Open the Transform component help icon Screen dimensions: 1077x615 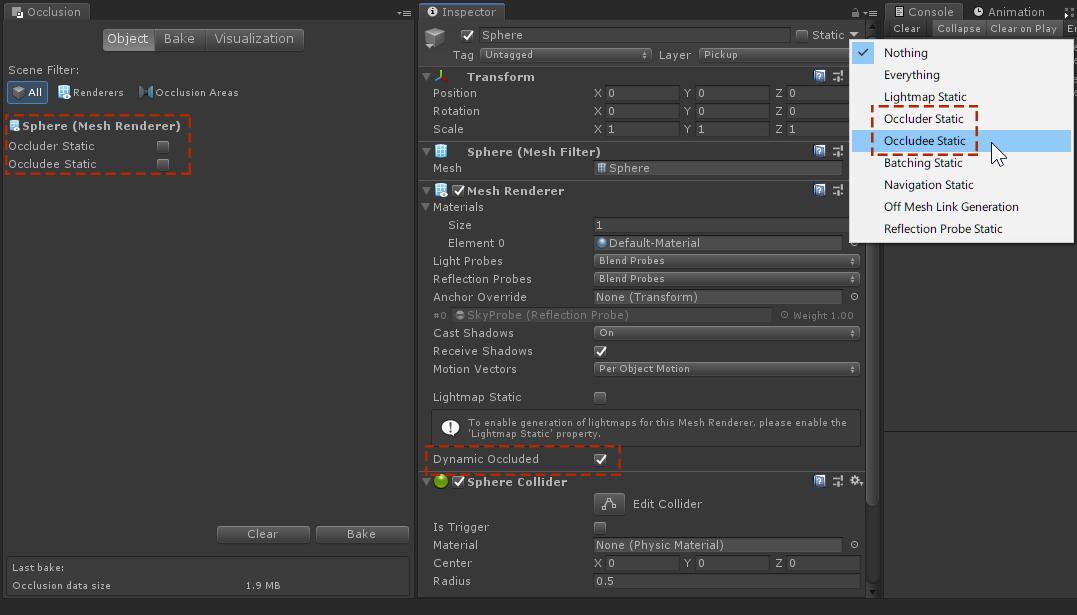tap(820, 77)
